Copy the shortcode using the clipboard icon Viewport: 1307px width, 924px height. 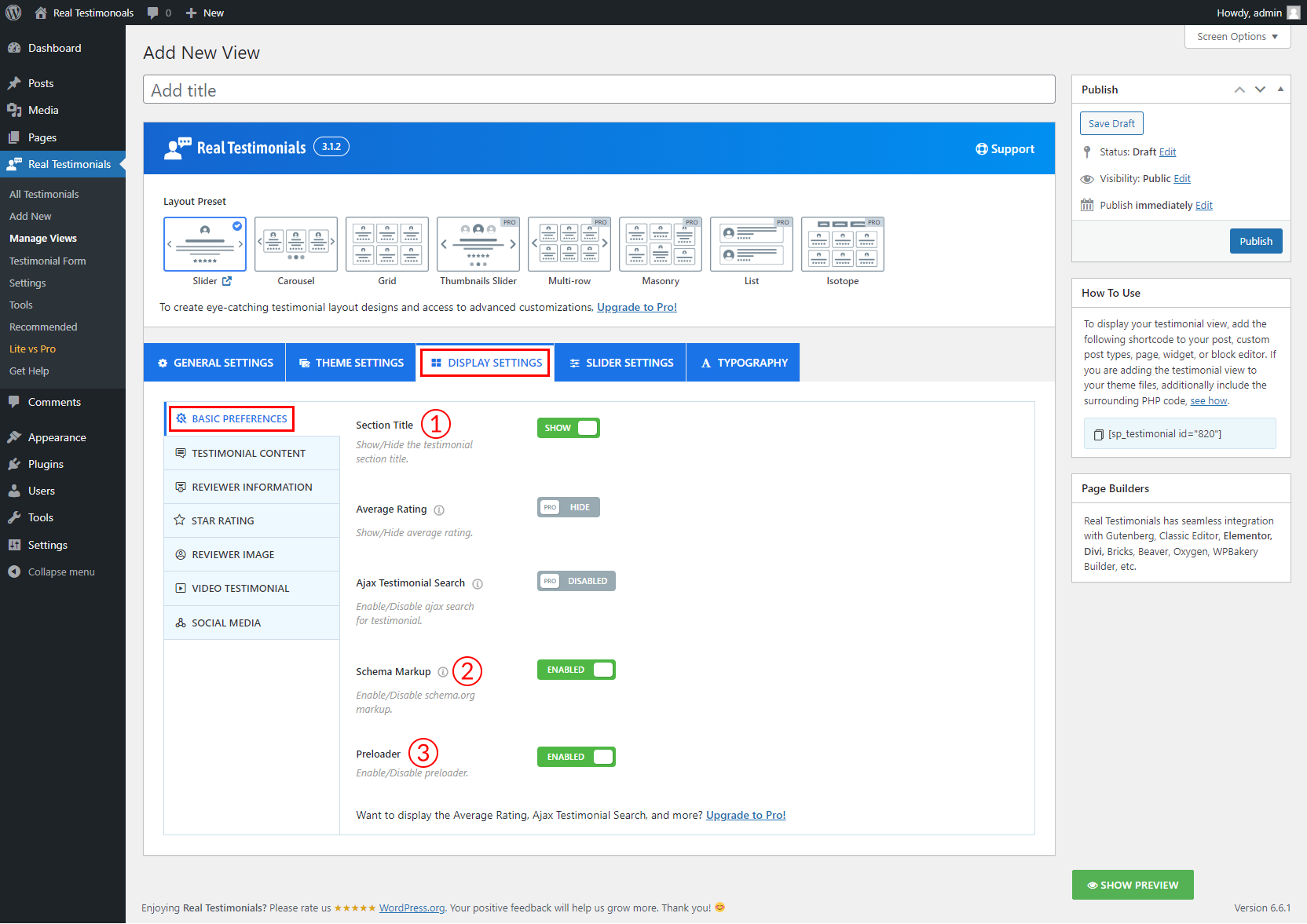(1099, 434)
